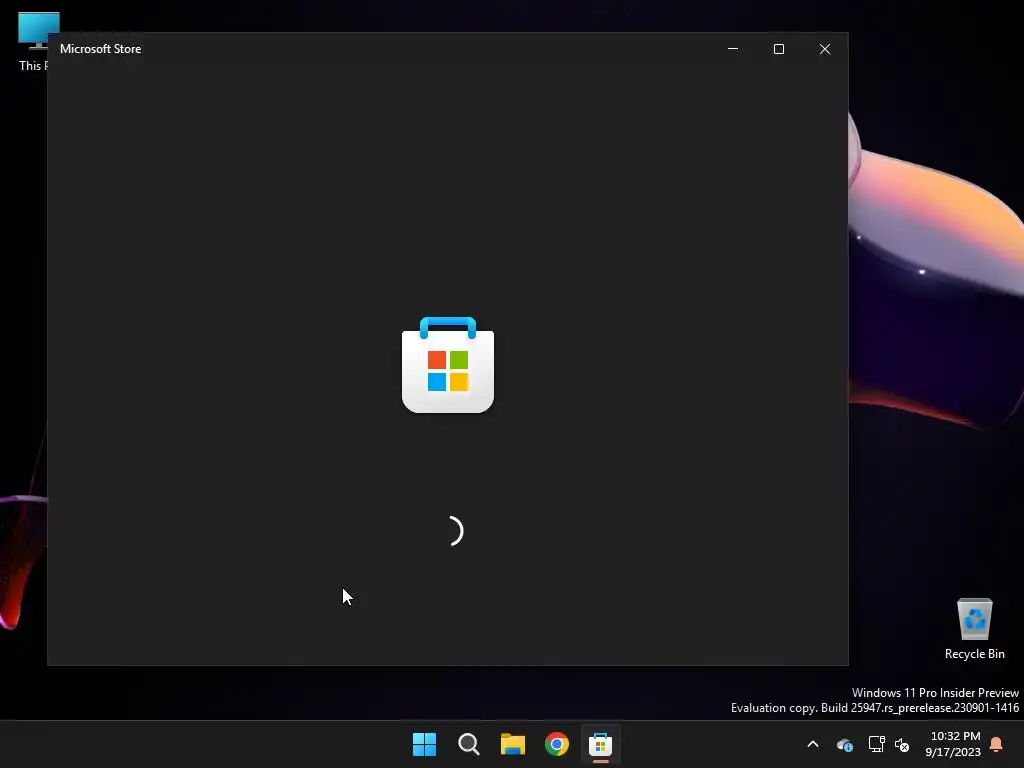Maximize the Microsoft Store window
The image size is (1024, 768).
pos(778,49)
